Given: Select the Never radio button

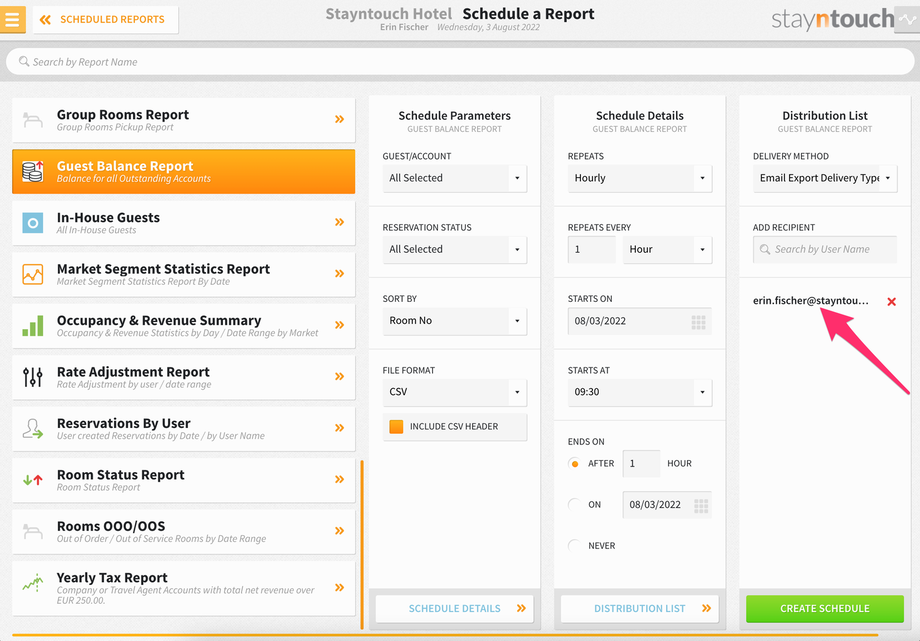Looking at the screenshot, I should coord(574,545).
